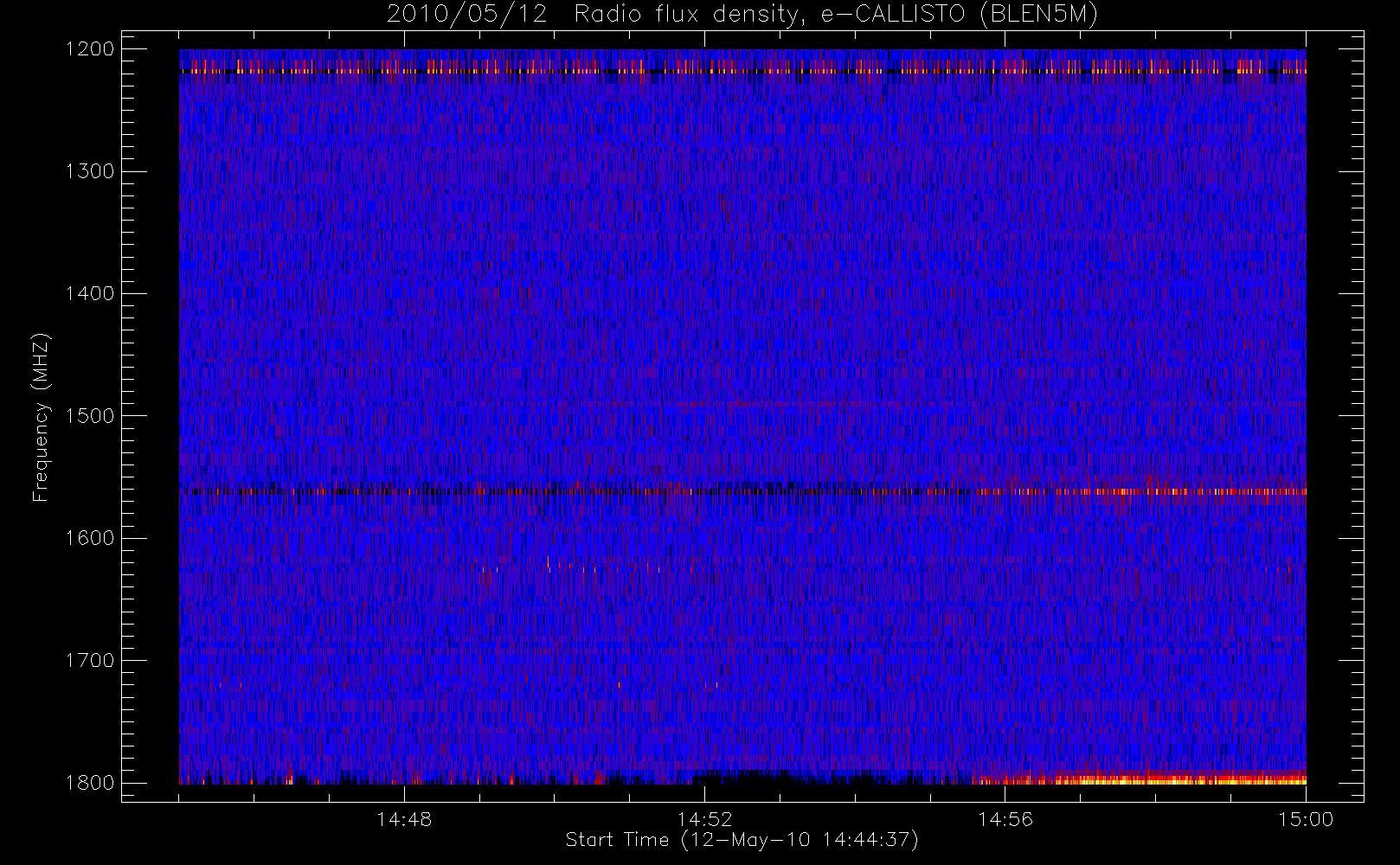Click the 15:00 time tick label
Viewport: 1400px width, 865px height.
tap(1306, 819)
